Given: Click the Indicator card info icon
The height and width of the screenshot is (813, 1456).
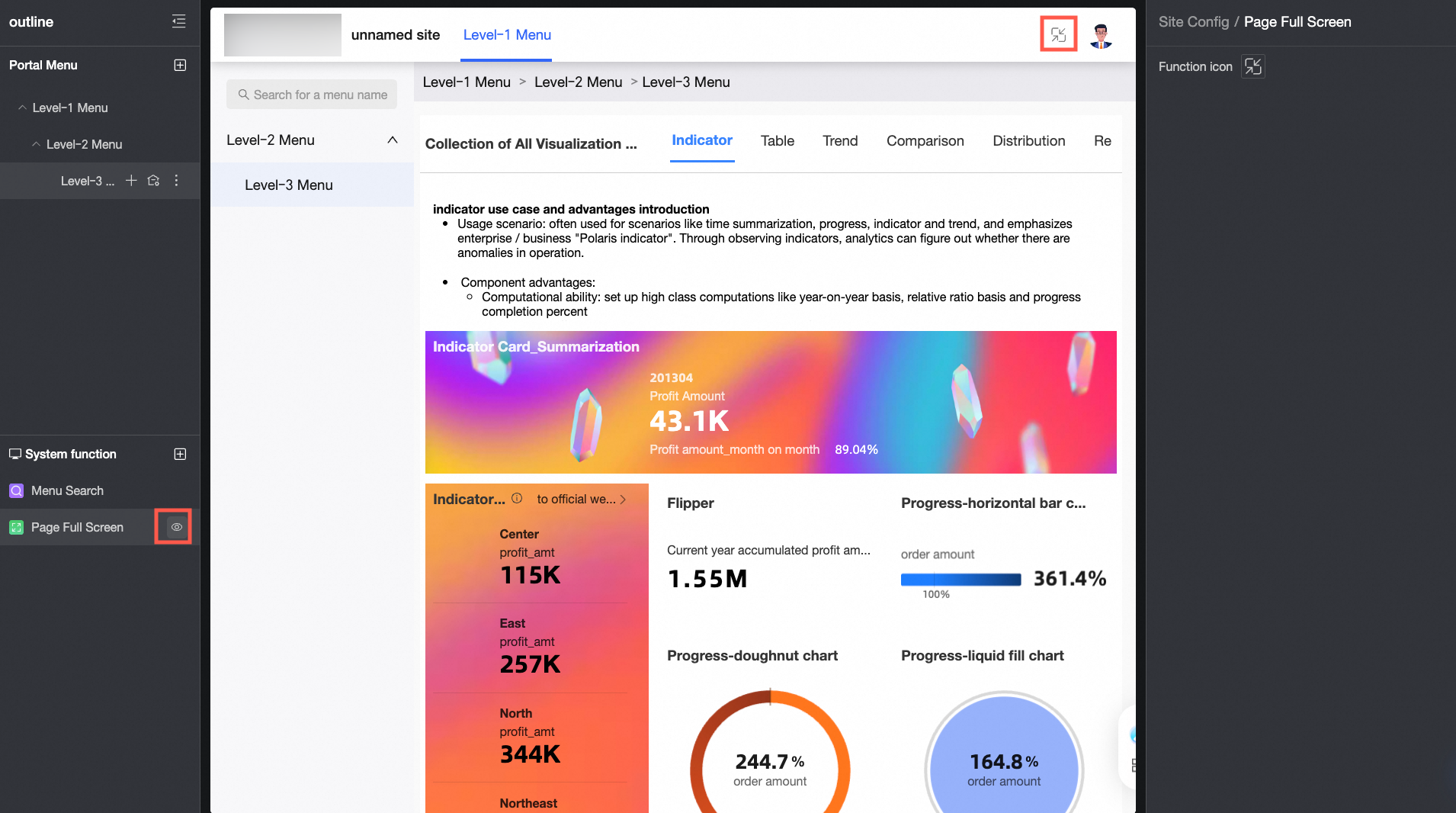Looking at the screenshot, I should point(517,499).
